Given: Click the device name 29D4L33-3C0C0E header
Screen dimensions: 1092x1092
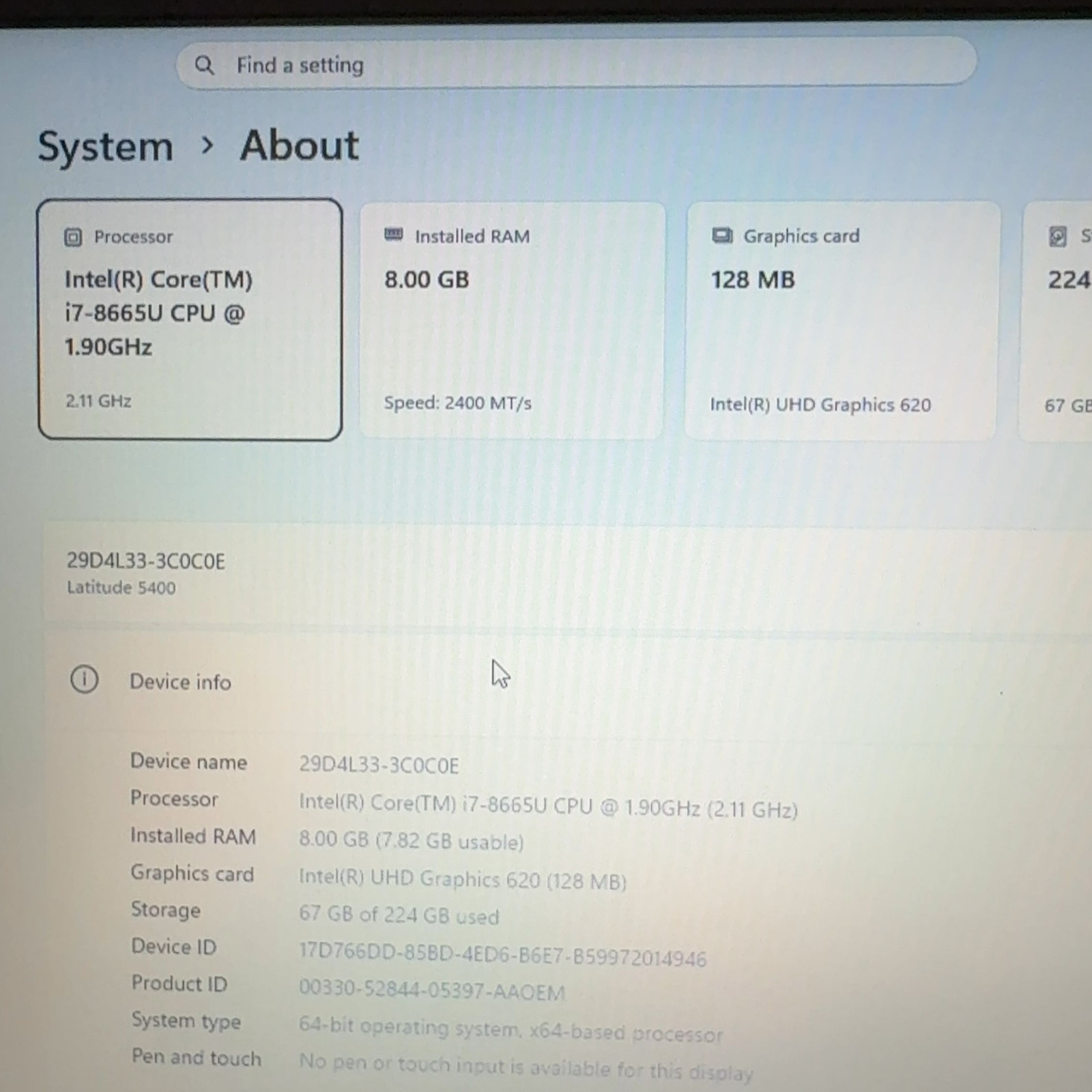Looking at the screenshot, I should [x=146, y=561].
